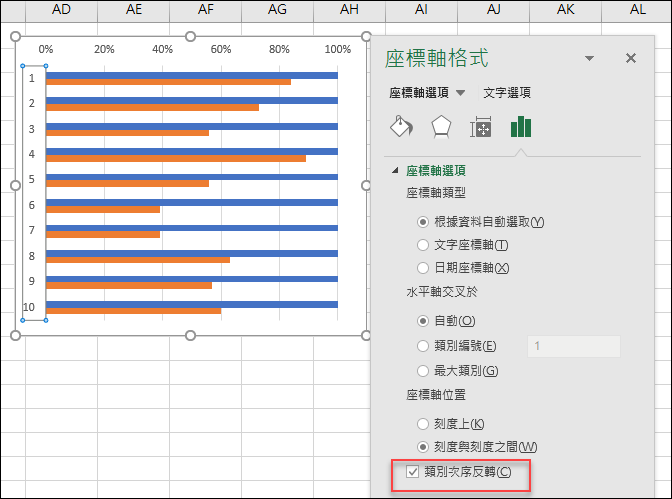672x499 pixels.
Task: Switch to the 文字選項 tab
Action: (507, 93)
